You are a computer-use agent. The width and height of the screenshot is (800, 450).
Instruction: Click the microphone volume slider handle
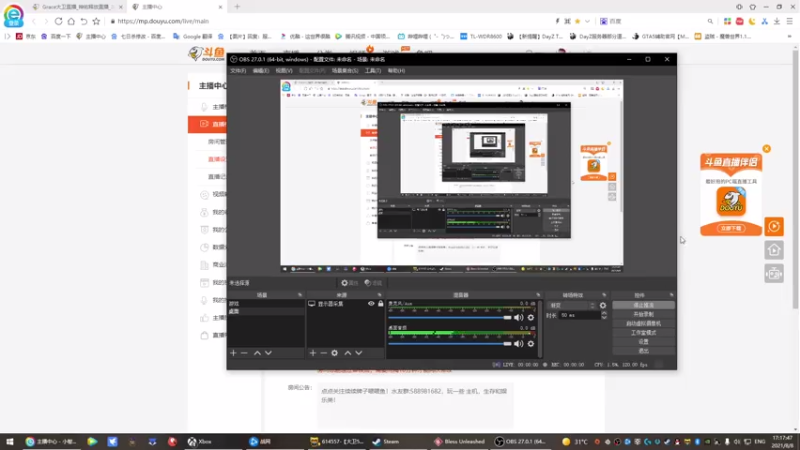click(x=507, y=317)
